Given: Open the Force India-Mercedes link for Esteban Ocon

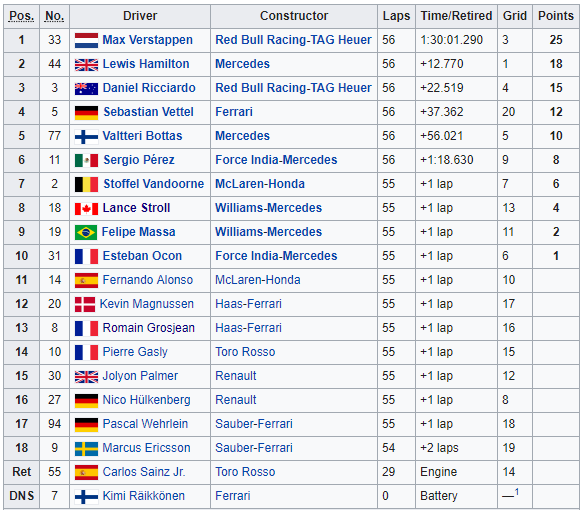Looking at the screenshot, I should tap(276, 256).
